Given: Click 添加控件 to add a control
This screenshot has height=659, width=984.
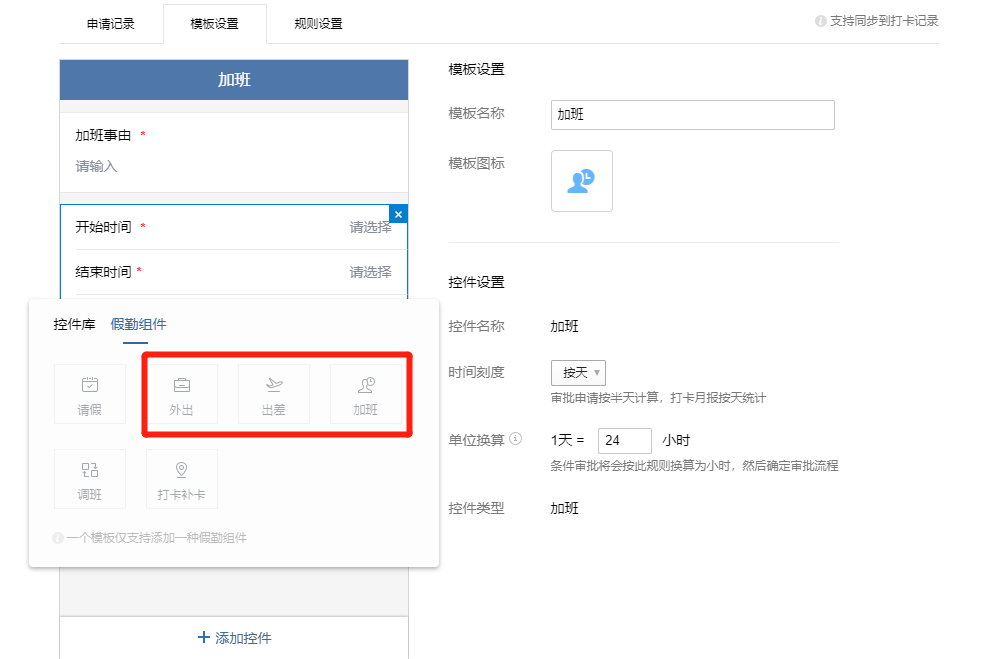Looking at the screenshot, I should pyautogui.click(x=234, y=638).
